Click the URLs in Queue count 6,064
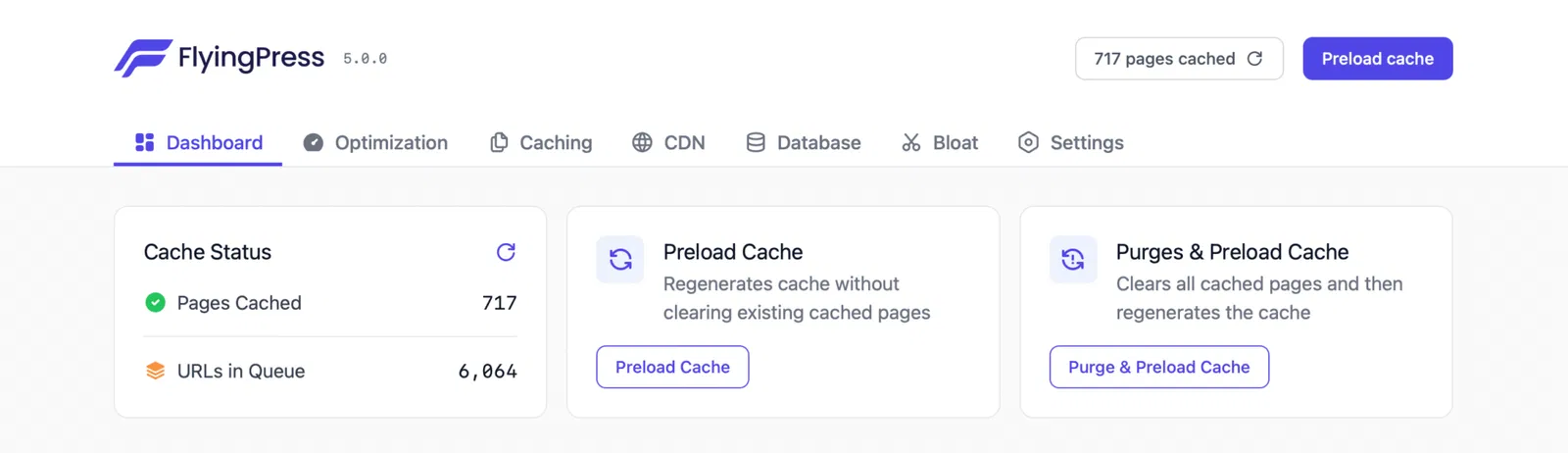This screenshot has height=453, width=1568. pyautogui.click(x=487, y=372)
